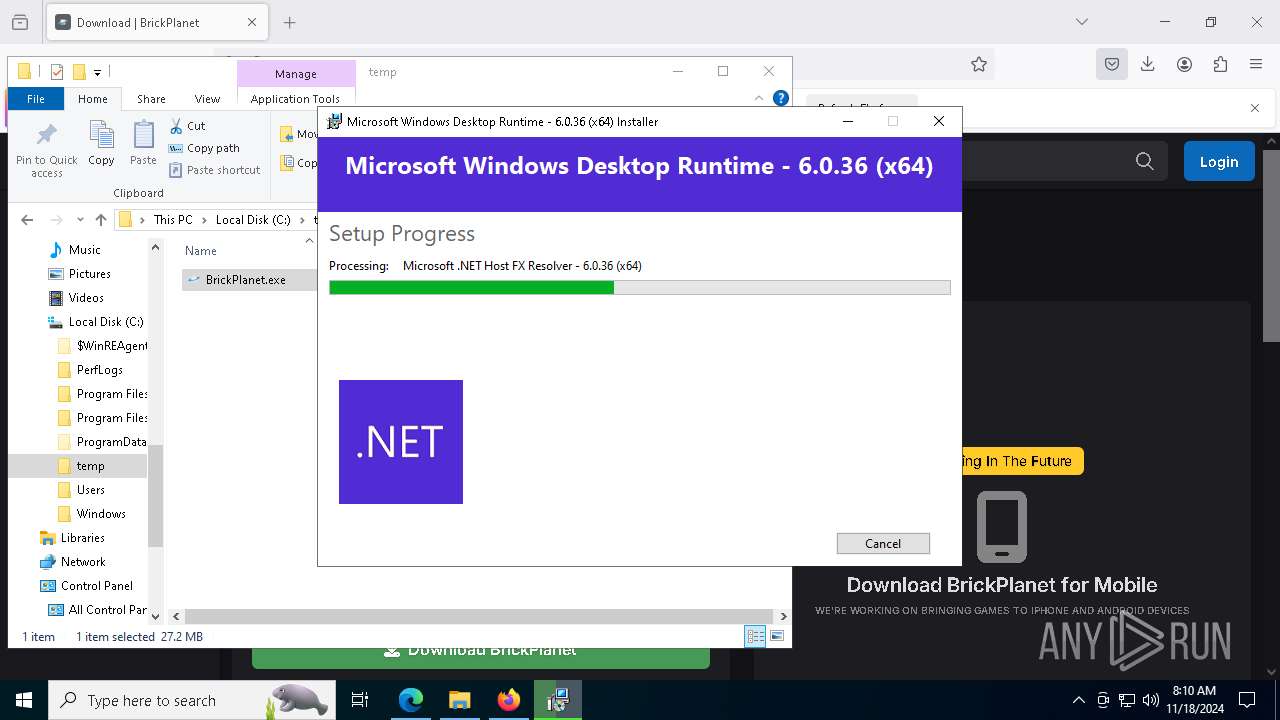Open the Quick Access Toolbar customize dropdown
1280x720 pixels.
(x=97, y=72)
